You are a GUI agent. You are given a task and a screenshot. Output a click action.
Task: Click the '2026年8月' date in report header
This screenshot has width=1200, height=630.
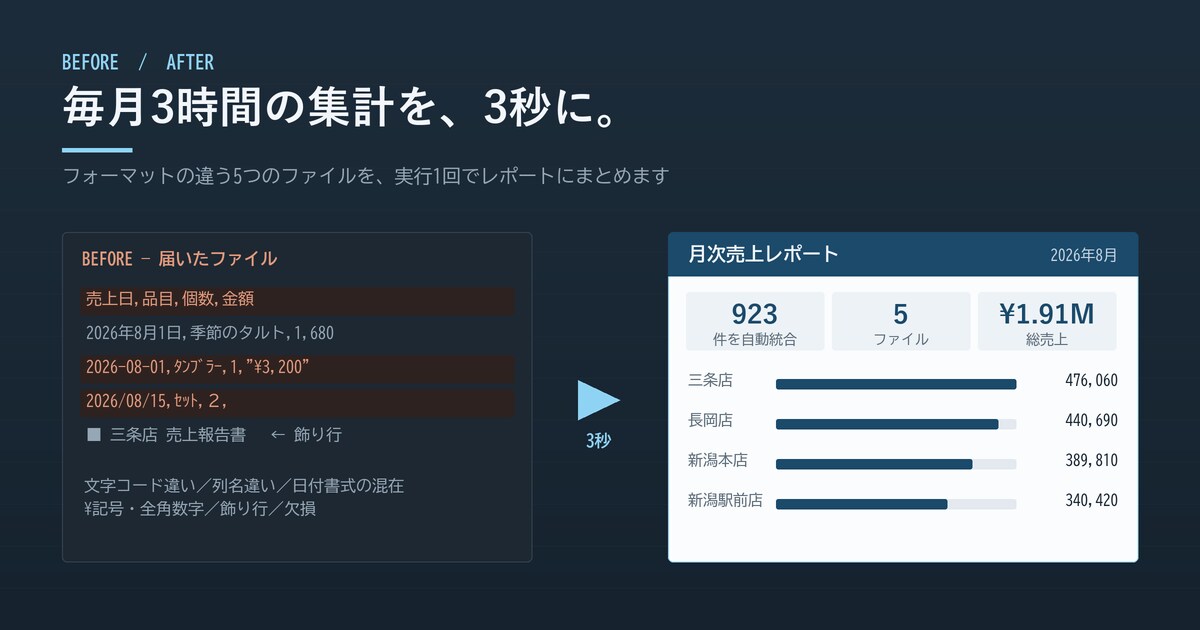[1084, 255]
